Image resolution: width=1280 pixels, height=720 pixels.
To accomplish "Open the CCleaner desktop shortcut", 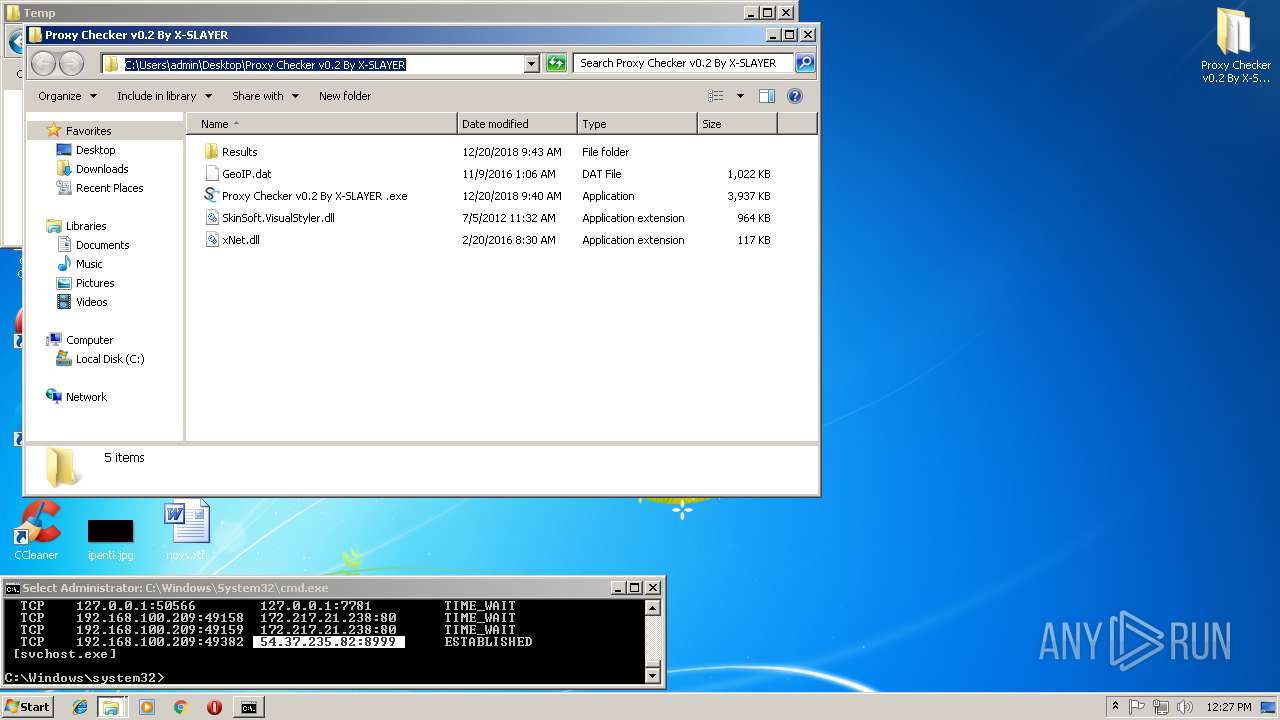I will pos(36,530).
